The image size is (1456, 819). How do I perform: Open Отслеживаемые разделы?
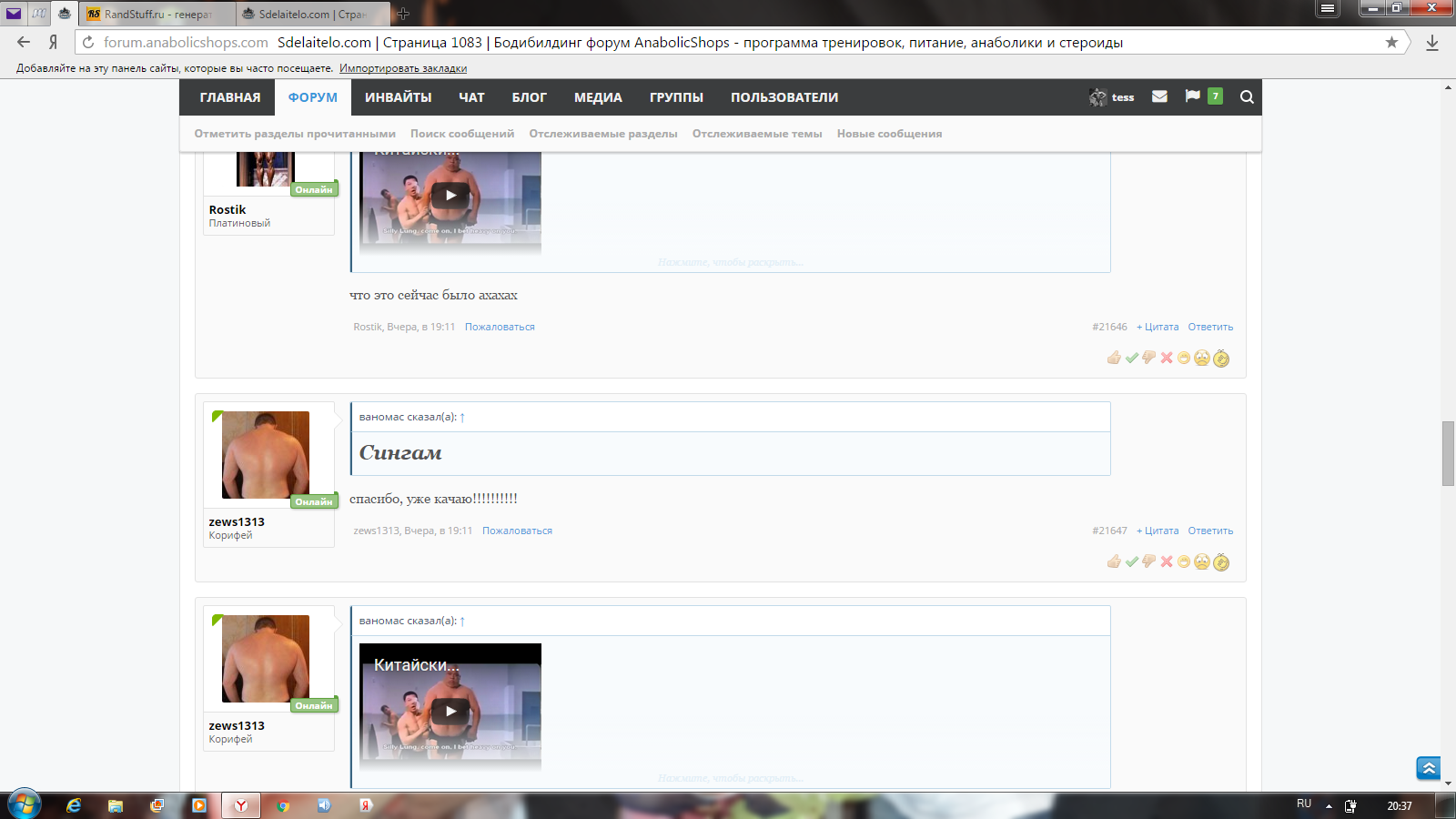pos(603,134)
